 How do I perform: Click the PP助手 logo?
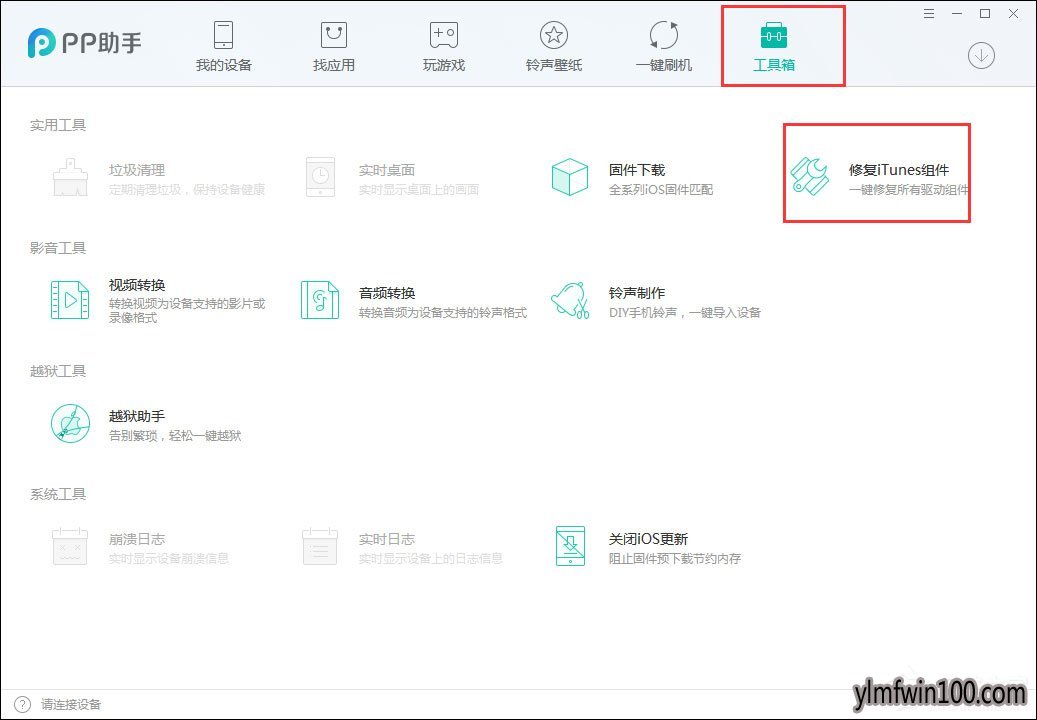[85, 43]
